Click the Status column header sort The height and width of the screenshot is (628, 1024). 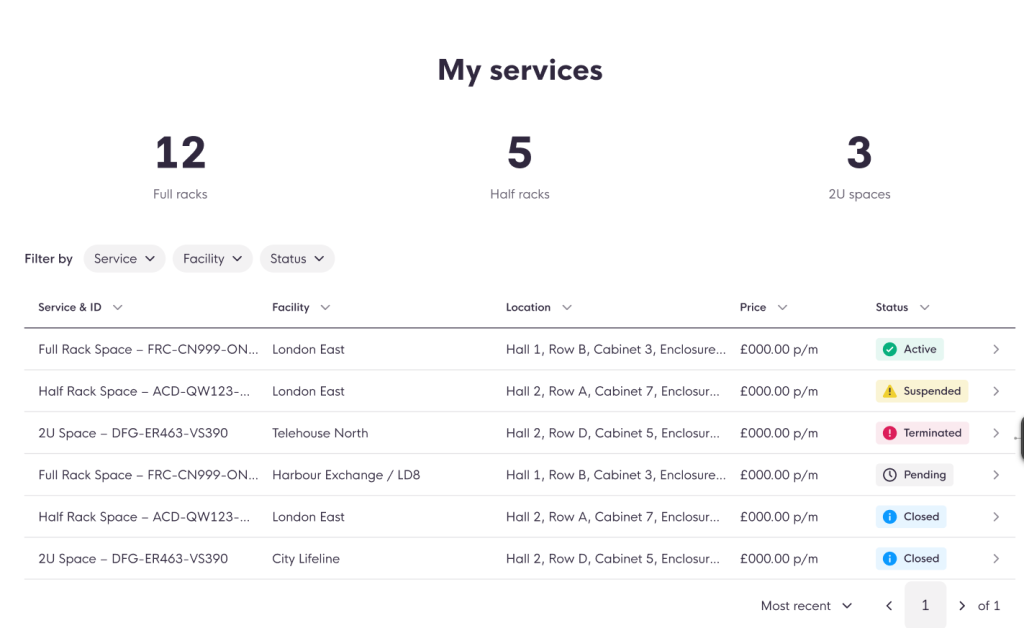tap(902, 307)
